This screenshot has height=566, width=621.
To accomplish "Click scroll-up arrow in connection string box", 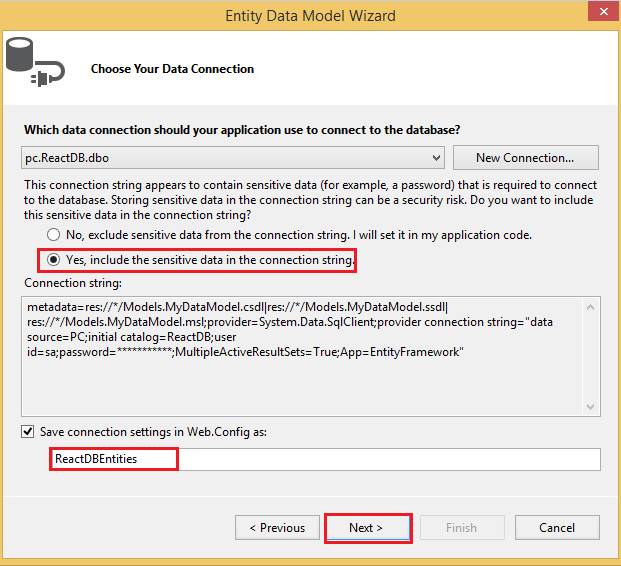I will pyautogui.click(x=590, y=307).
